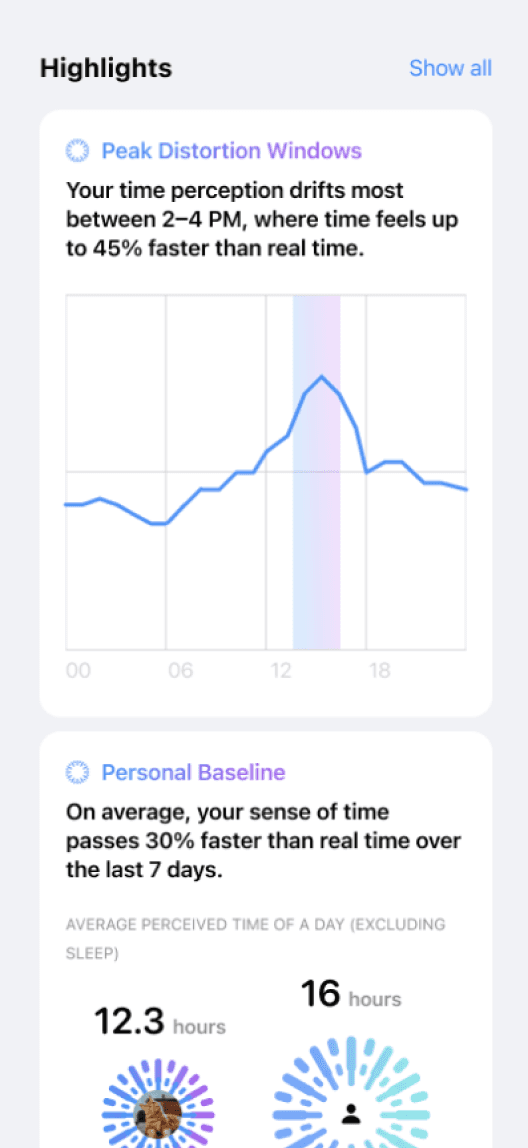The width and height of the screenshot is (528, 1148).
Task: Tap the 12.3 hours perceived value
Action: (x=160, y=1021)
